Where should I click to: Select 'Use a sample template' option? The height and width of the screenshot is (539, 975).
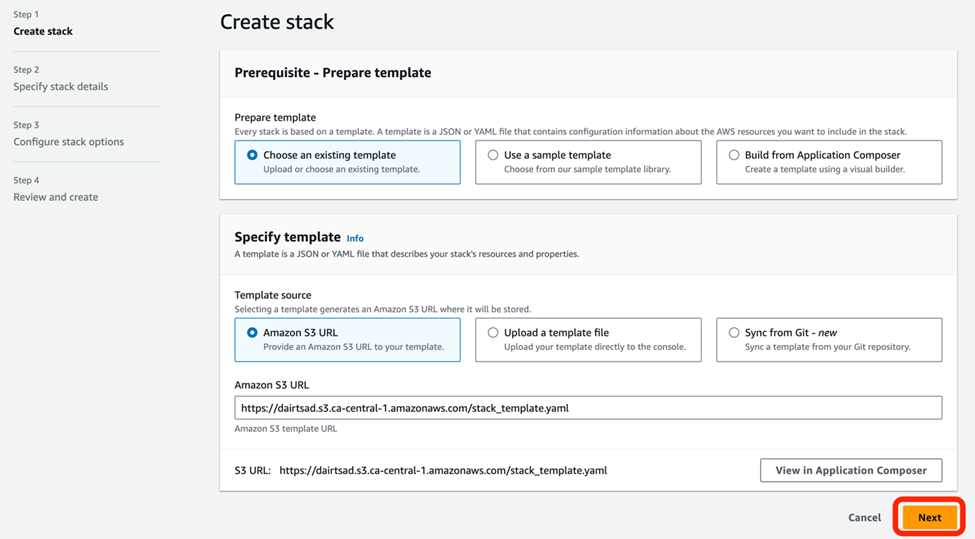click(x=493, y=155)
